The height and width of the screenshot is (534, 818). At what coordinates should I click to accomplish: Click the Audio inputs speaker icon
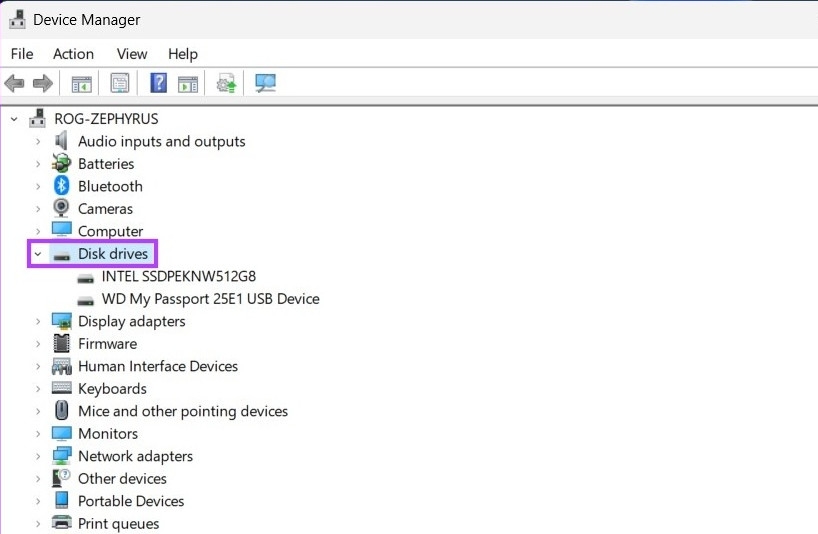tap(62, 141)
